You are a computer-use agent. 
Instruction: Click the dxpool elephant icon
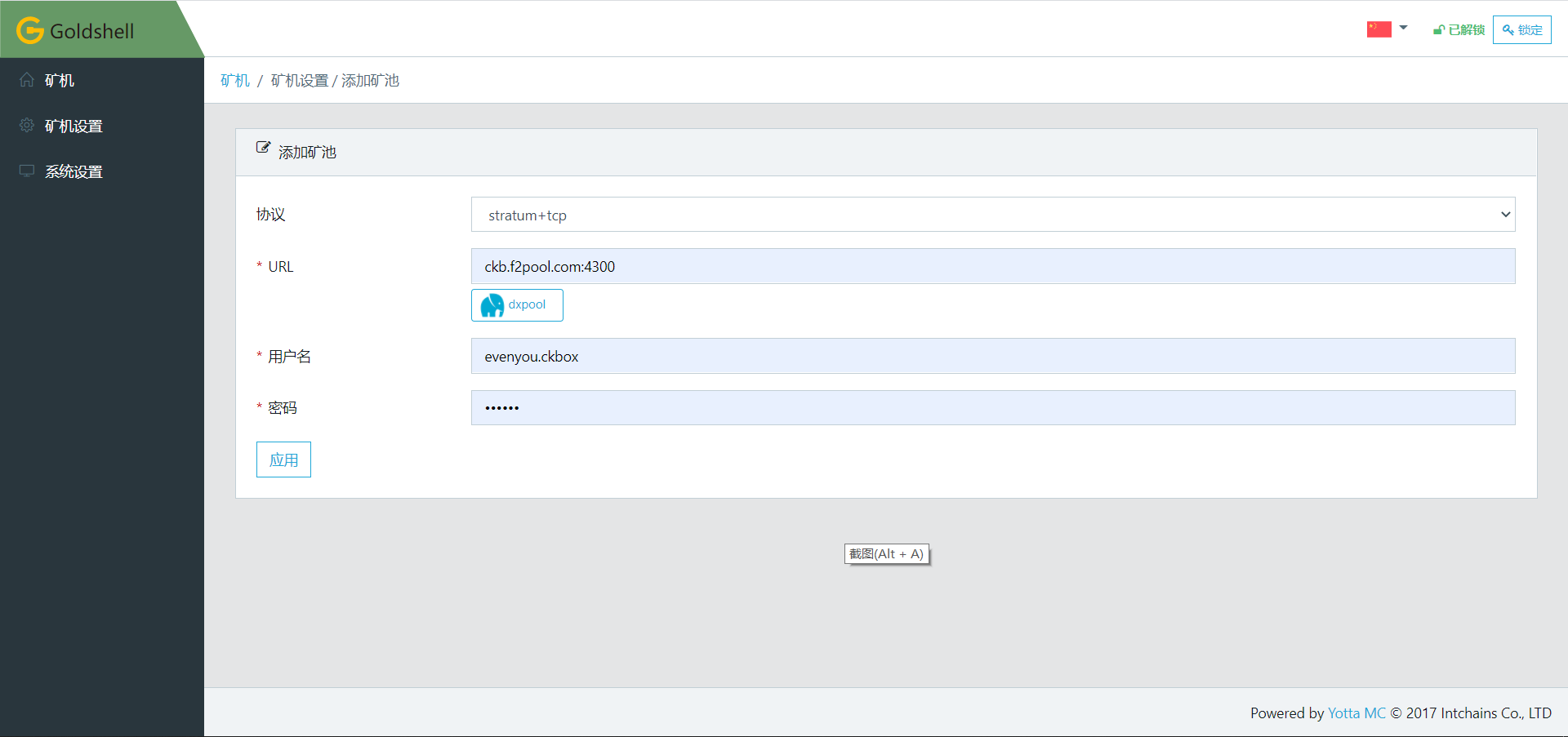coord(492,305)
